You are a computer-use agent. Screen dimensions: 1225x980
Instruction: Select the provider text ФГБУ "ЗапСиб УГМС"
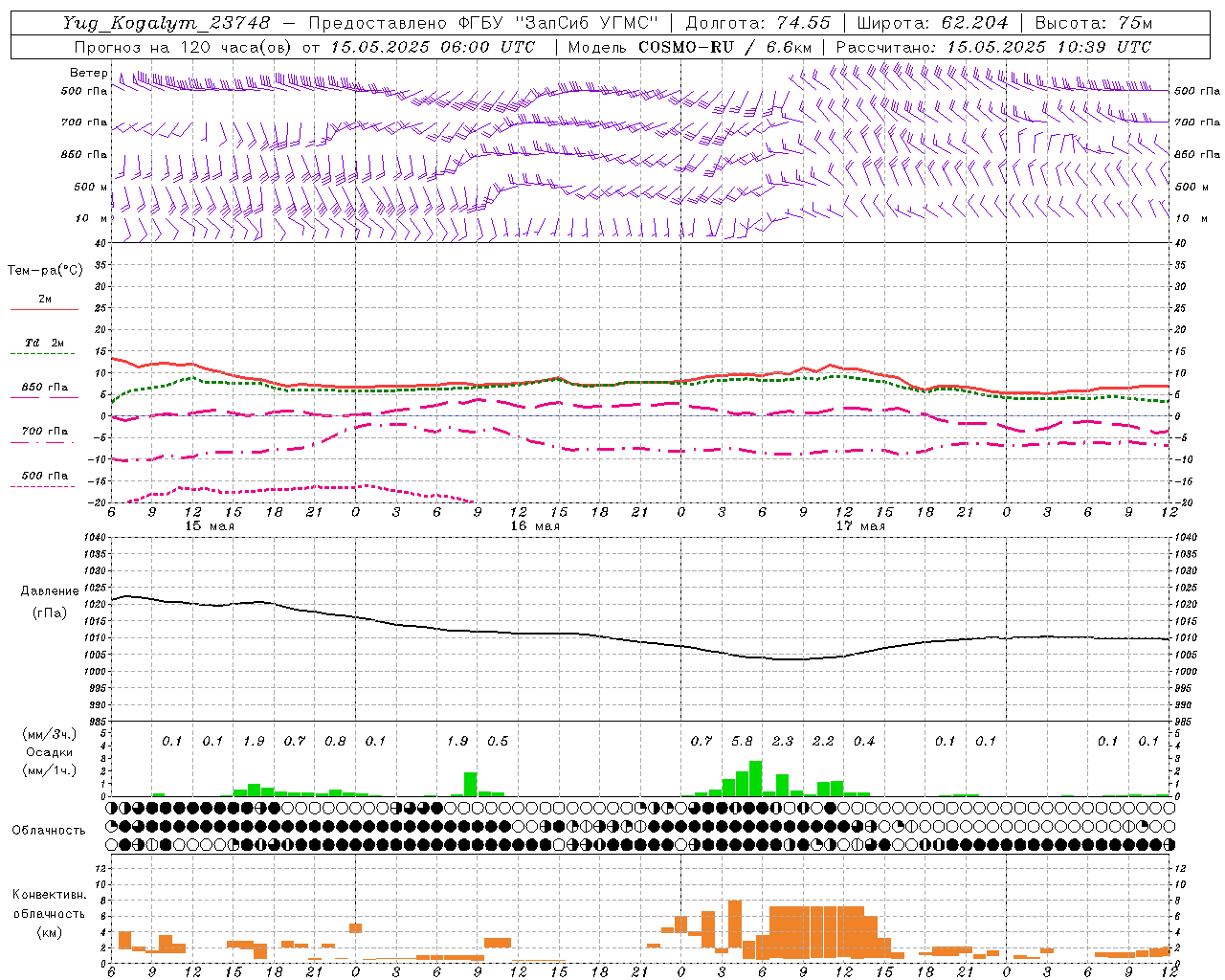(x=557, y=23)
